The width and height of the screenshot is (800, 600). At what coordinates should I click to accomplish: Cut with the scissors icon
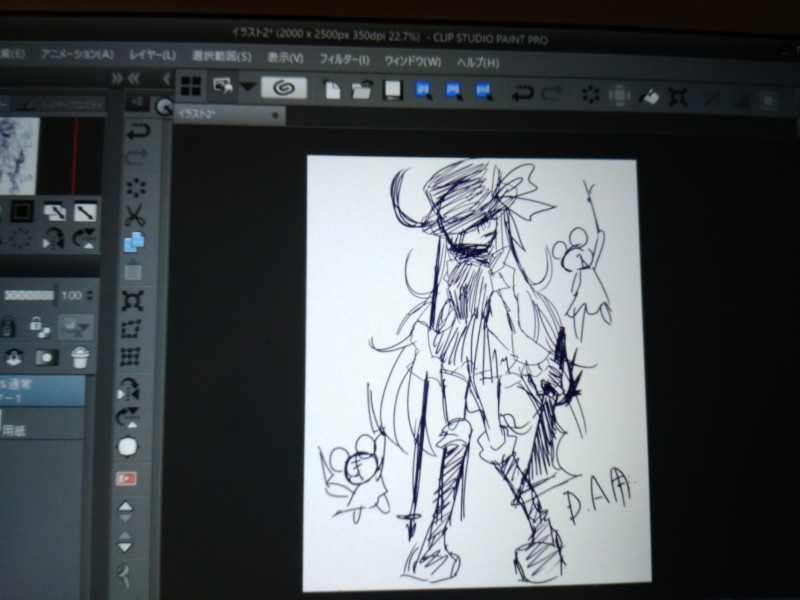click(135, 216)
